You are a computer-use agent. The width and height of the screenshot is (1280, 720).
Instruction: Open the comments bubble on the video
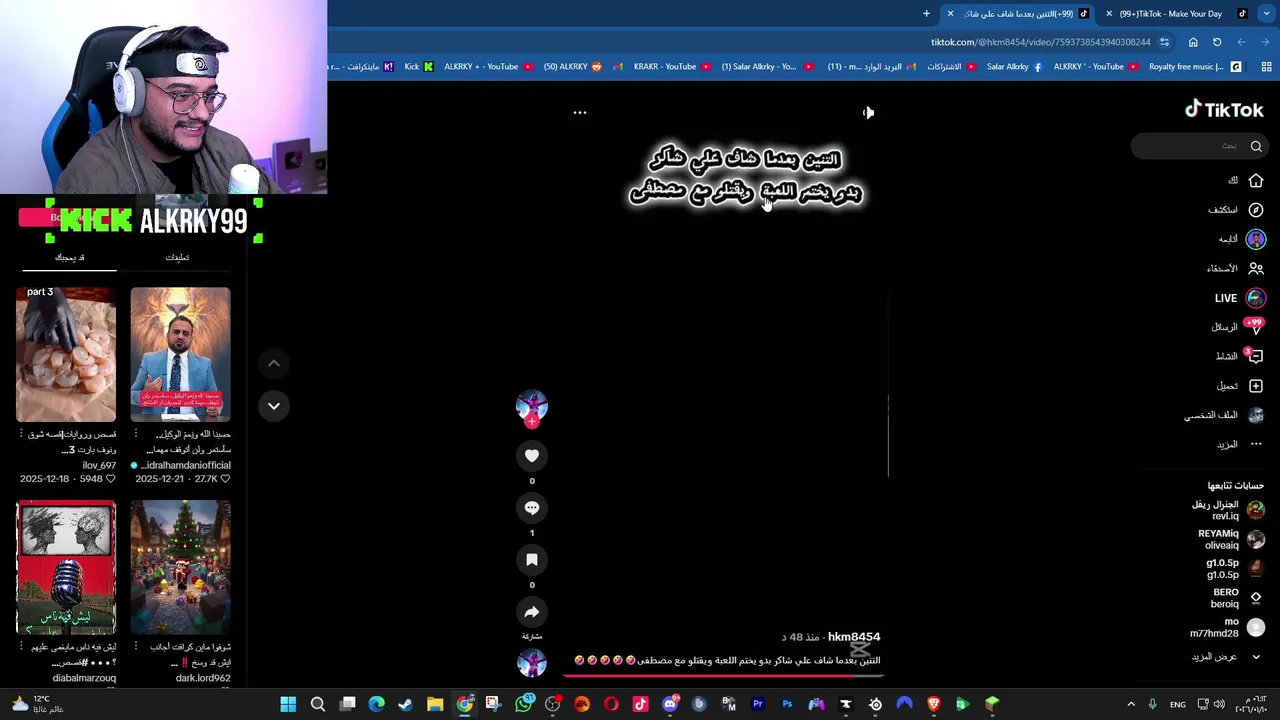532,508
